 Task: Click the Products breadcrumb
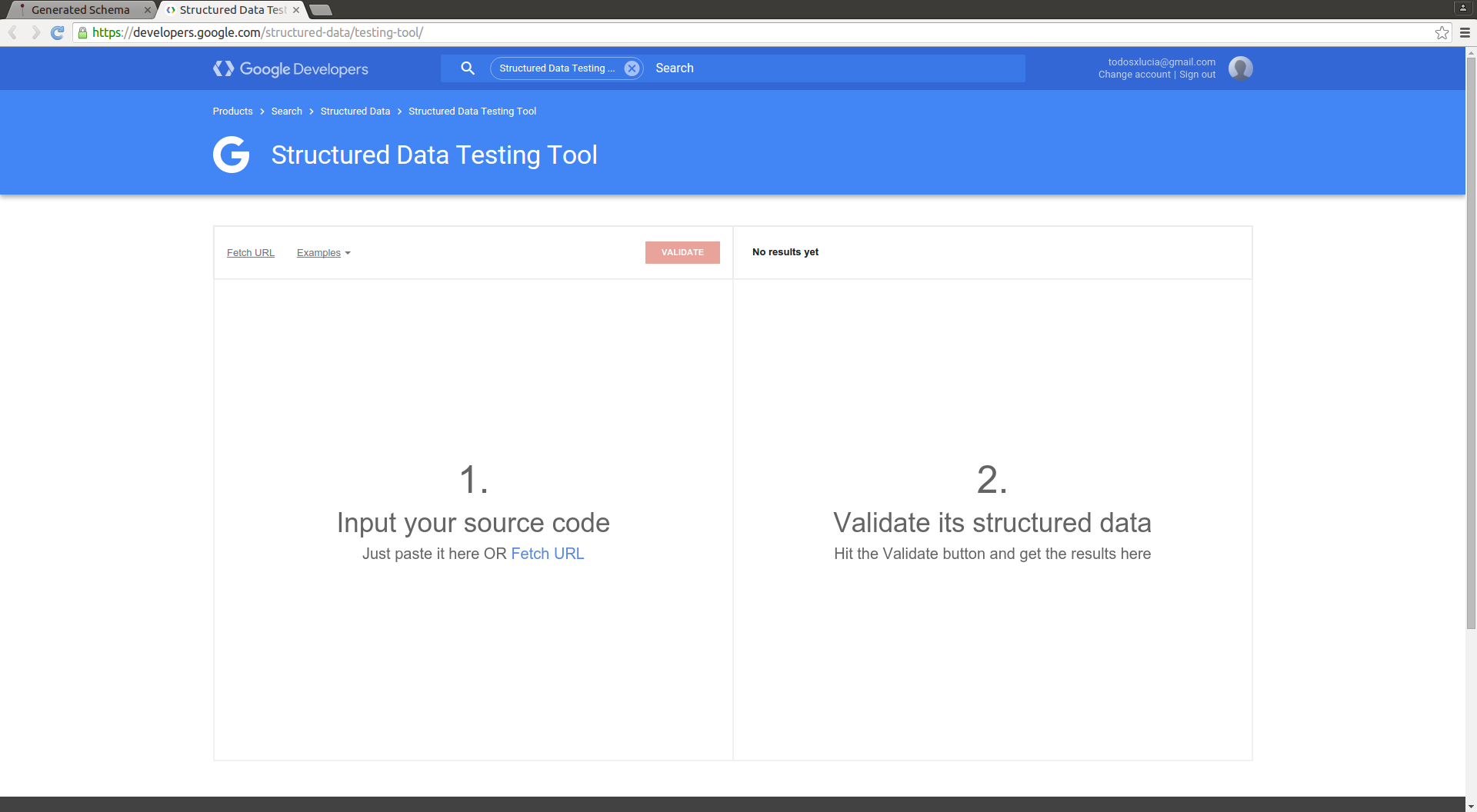pos(232,111)
